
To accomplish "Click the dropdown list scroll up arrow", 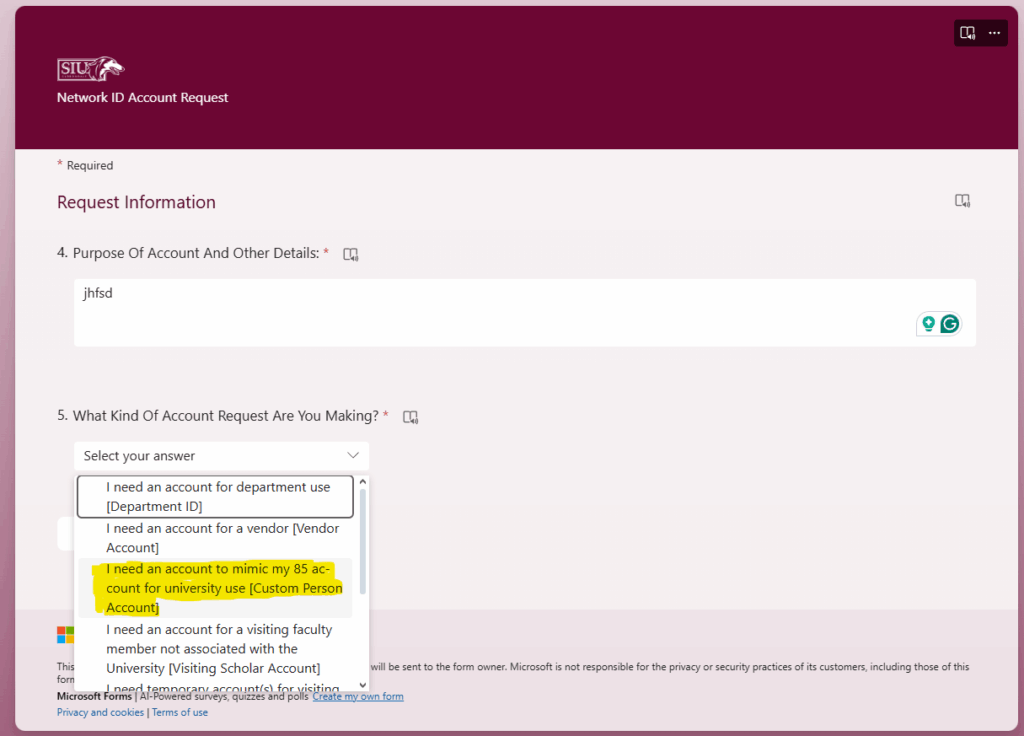I will tap(363, 481).
